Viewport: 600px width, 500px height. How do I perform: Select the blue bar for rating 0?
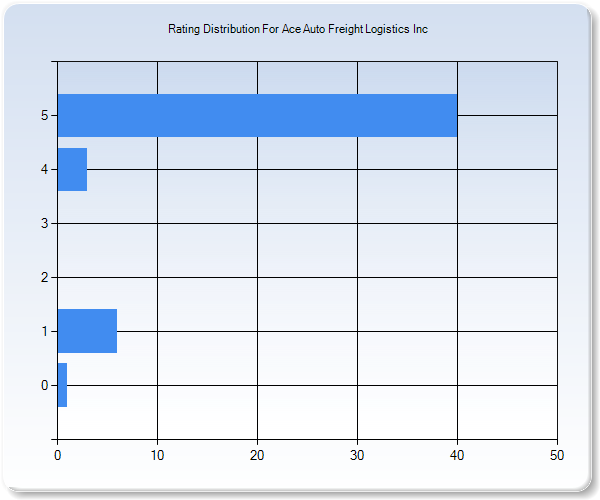(62, 385)
